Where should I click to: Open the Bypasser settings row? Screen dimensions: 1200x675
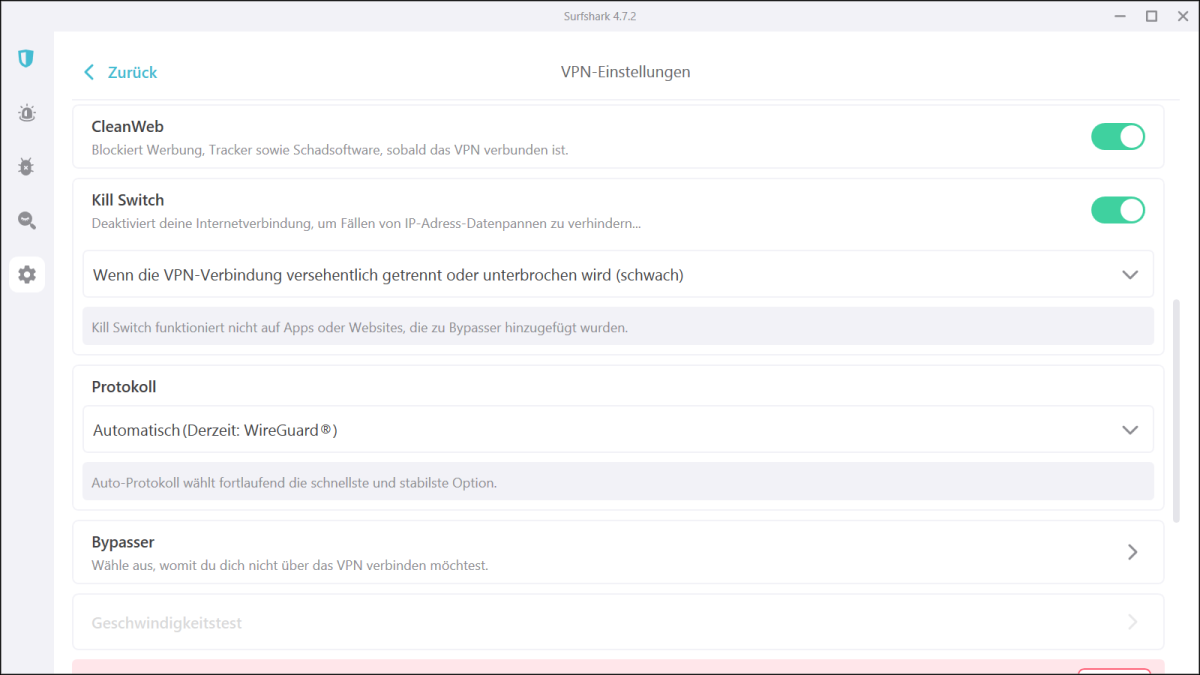(618, 552)
